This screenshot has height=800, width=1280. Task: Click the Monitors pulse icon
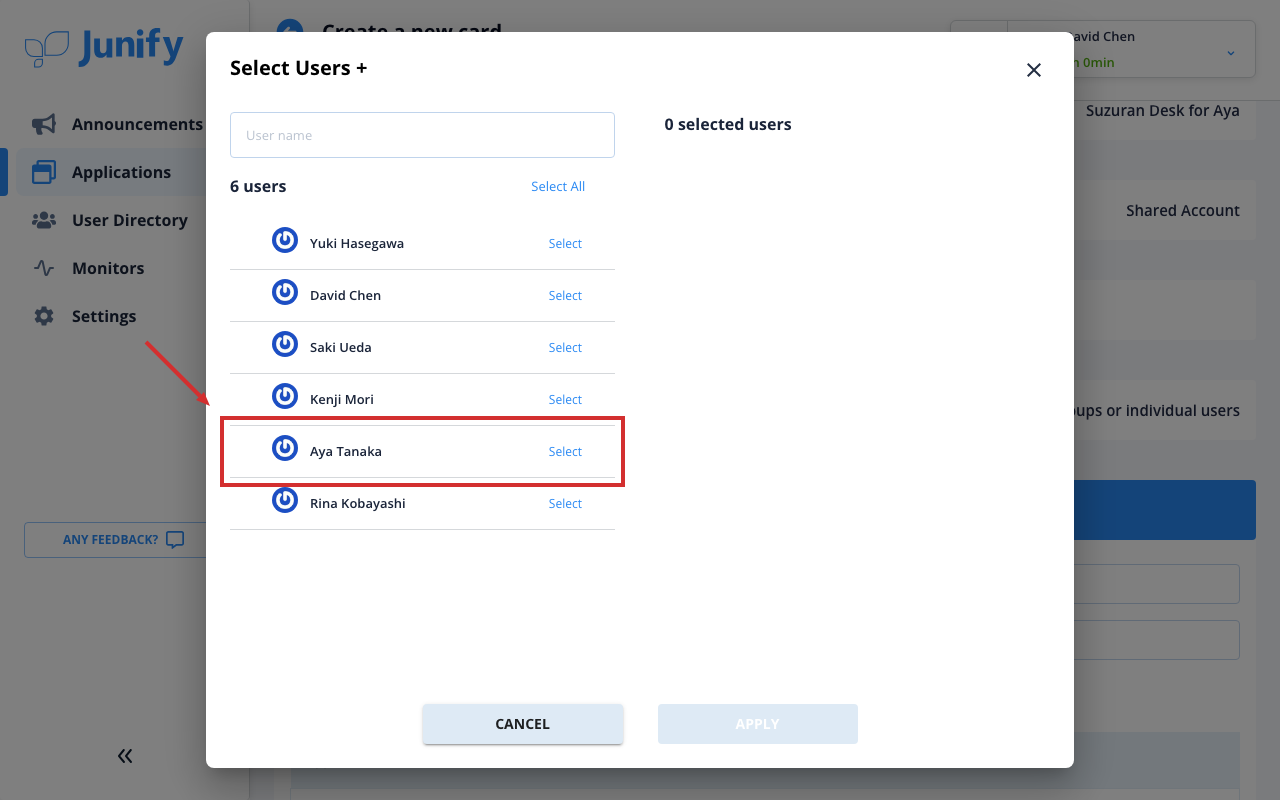click(44, 268)
